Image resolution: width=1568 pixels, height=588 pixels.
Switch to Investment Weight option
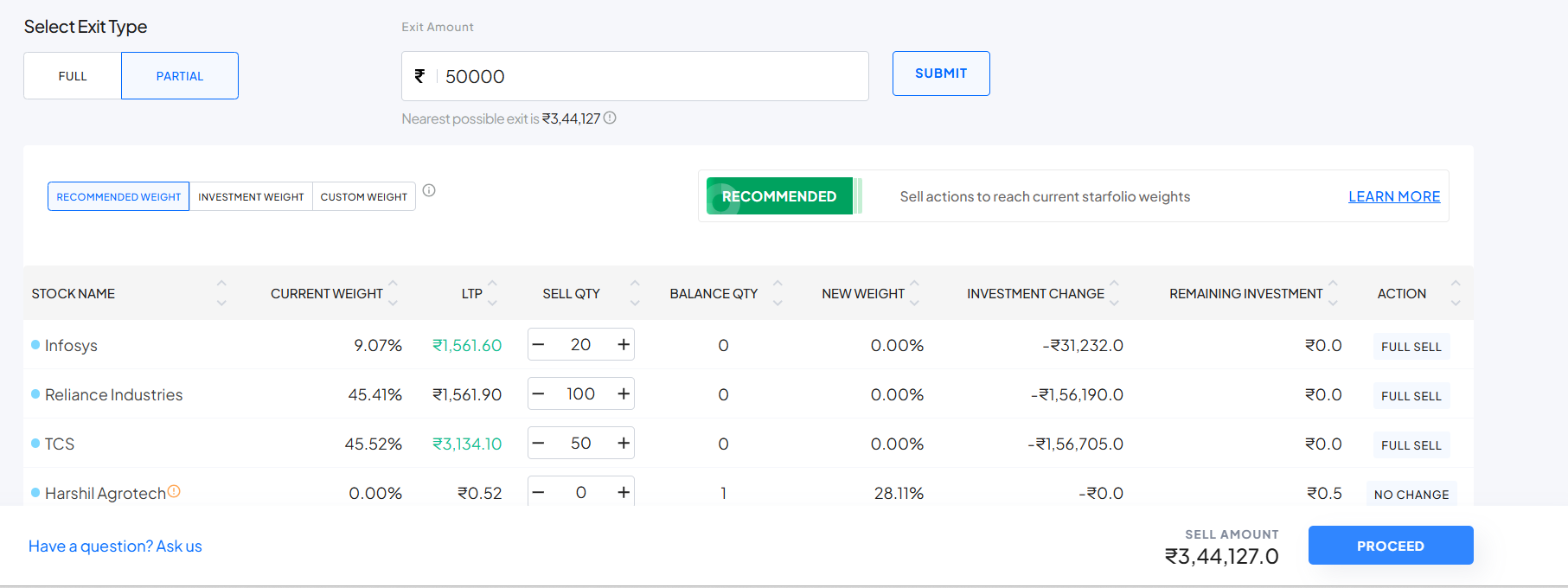(x=251, y=197)
